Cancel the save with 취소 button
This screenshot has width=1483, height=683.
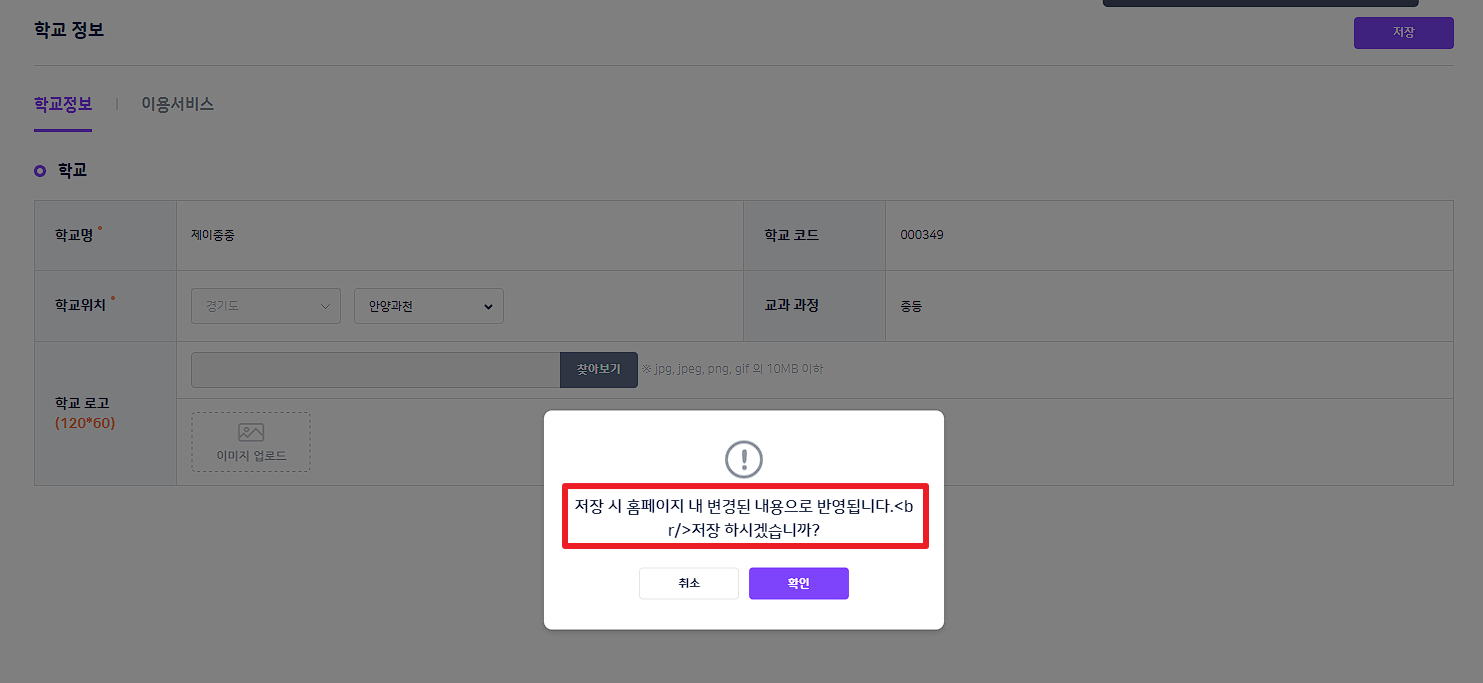(689, 584)
